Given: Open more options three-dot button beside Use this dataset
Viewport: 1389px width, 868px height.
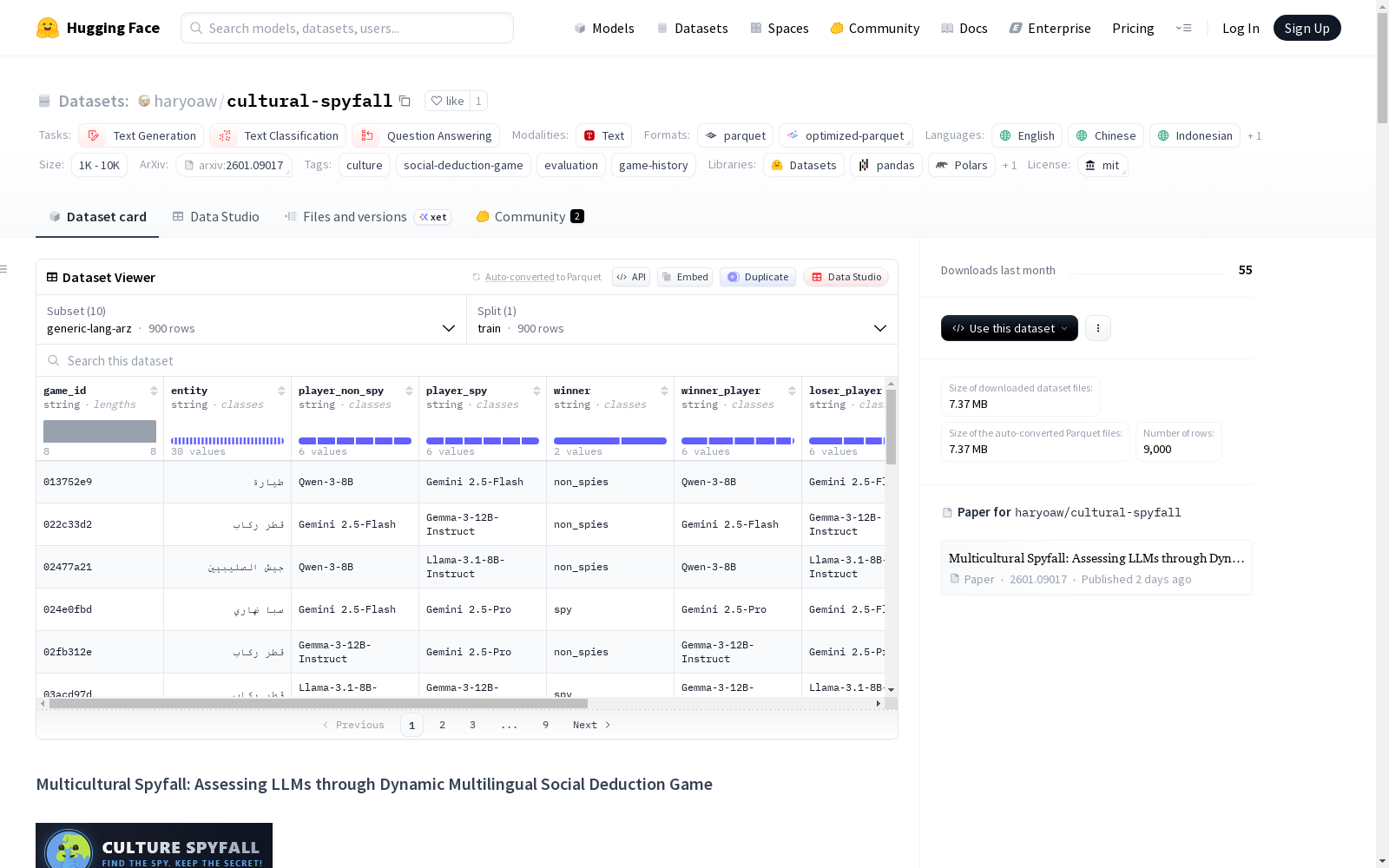Looking at the screenshot, I should pos(1098,328).
